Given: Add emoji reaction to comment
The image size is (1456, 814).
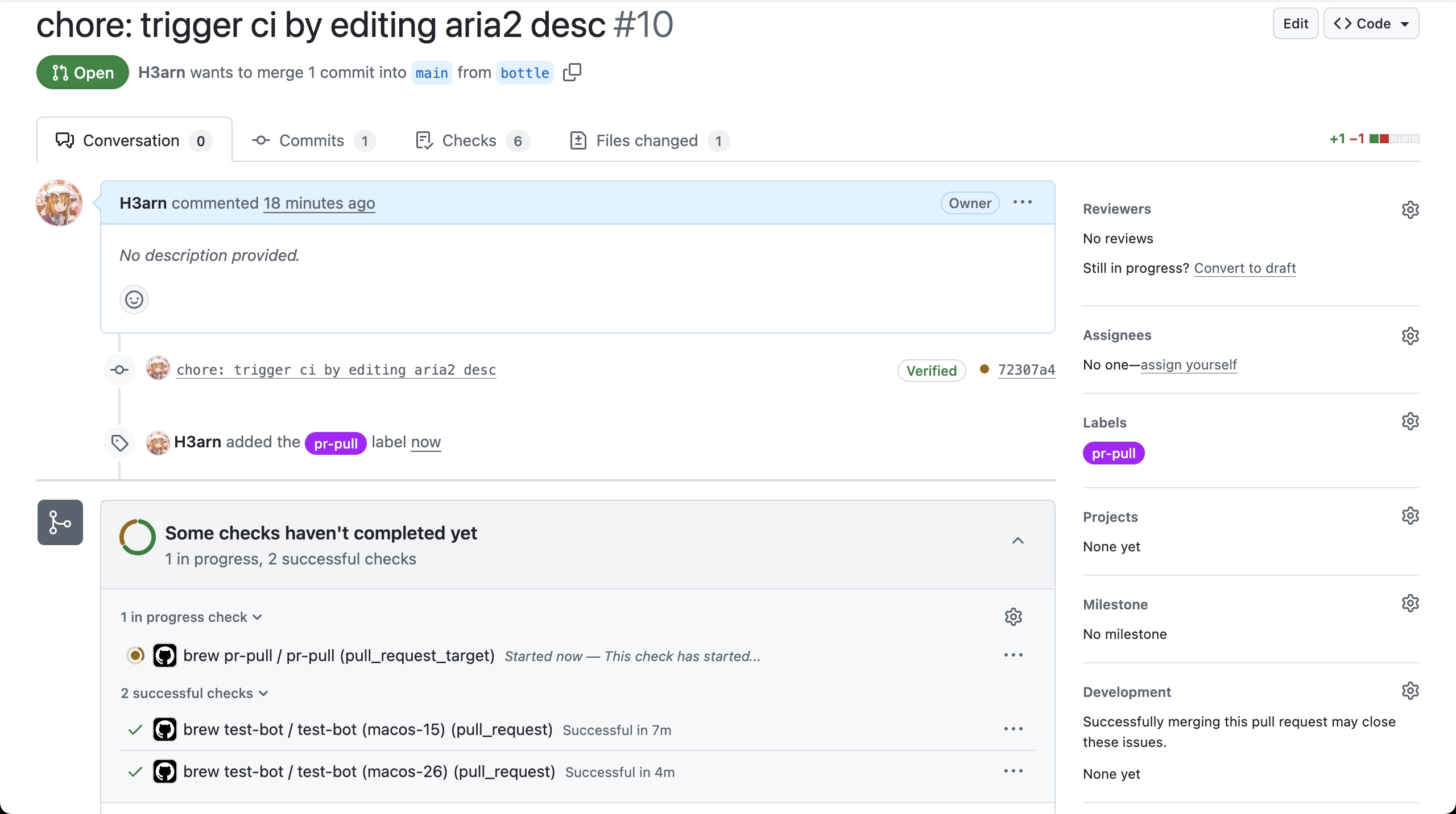Looking at the screenshot, I should pyautogui.click(x=134, y=300).
